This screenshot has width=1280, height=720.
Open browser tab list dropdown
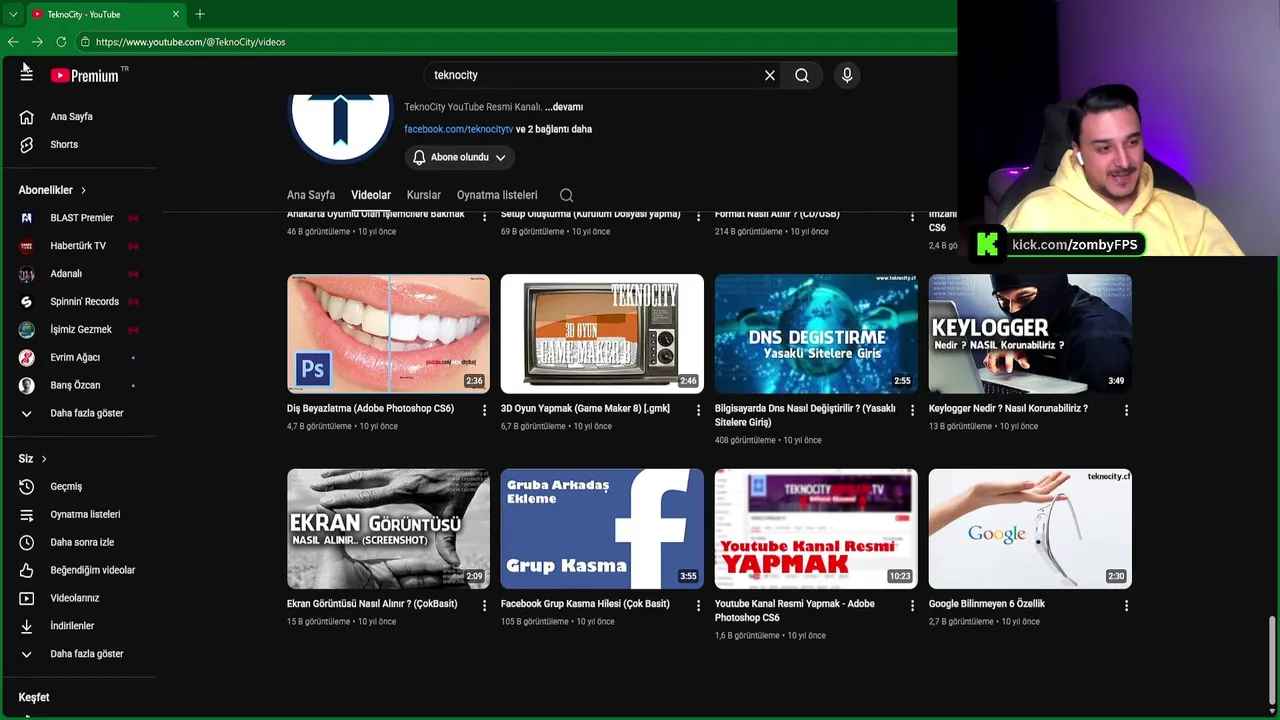[x=12, y=14]
